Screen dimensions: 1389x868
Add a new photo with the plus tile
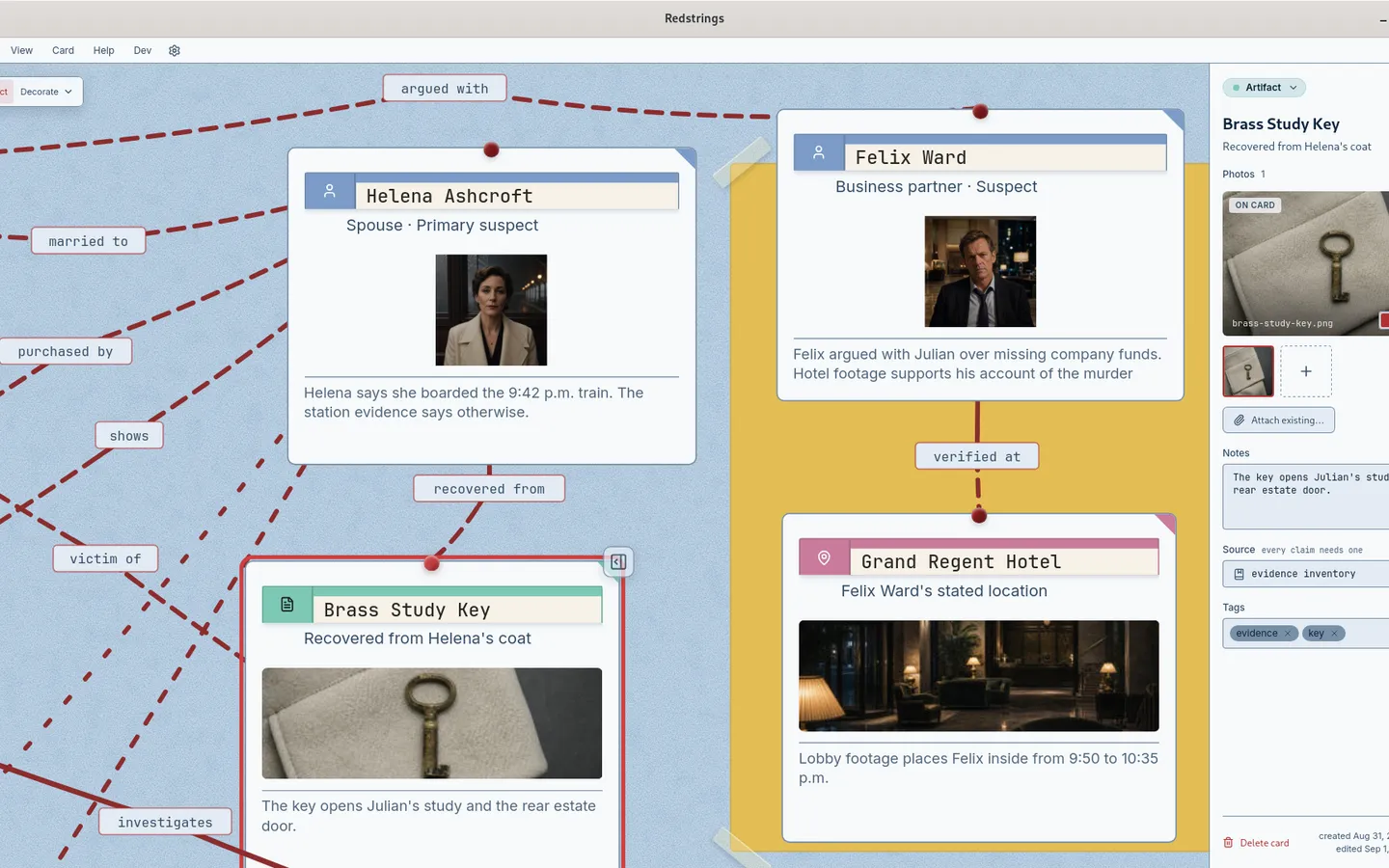(x=1306, y=371)
